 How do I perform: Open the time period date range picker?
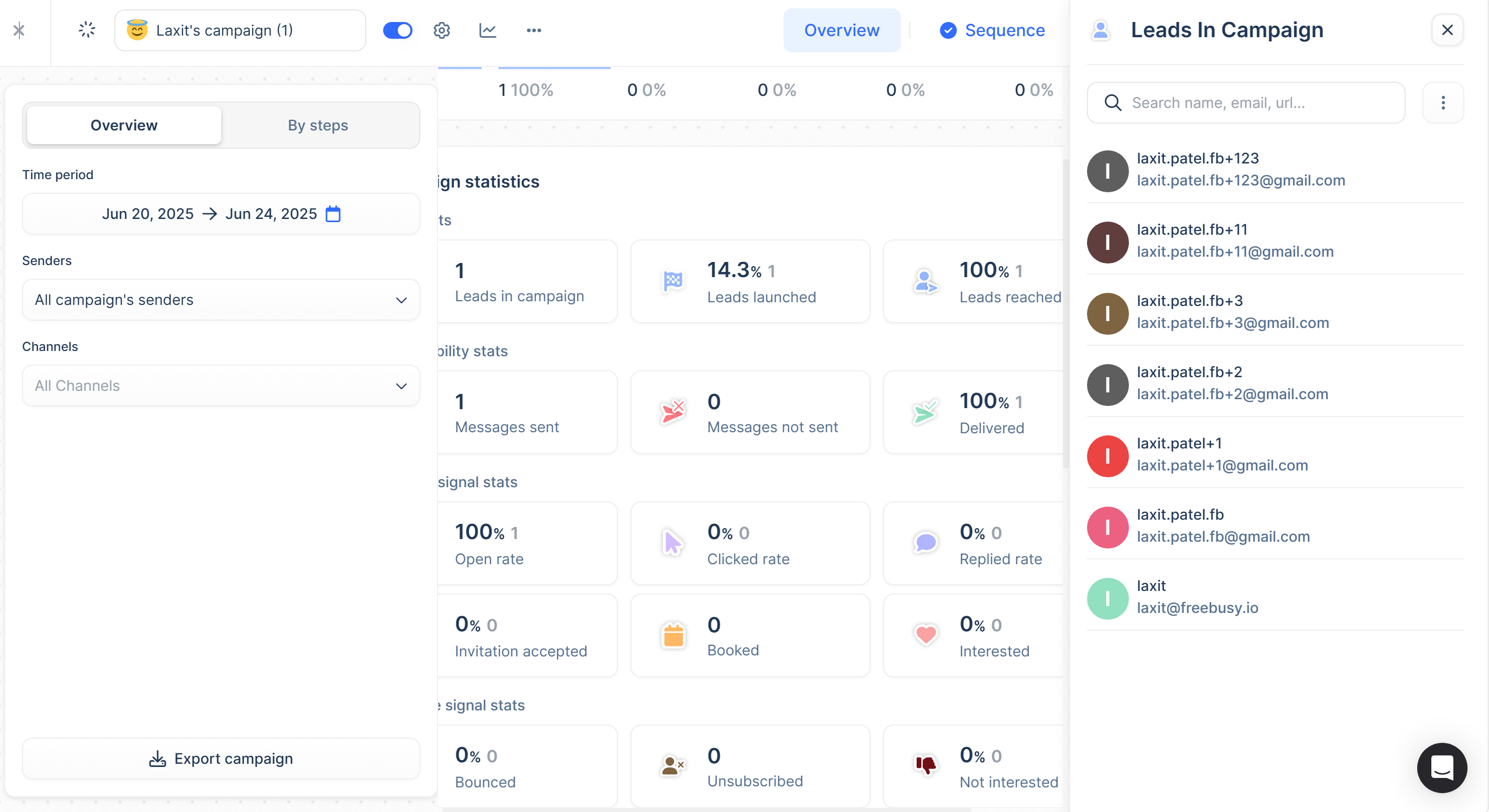(x=221, y=214)
